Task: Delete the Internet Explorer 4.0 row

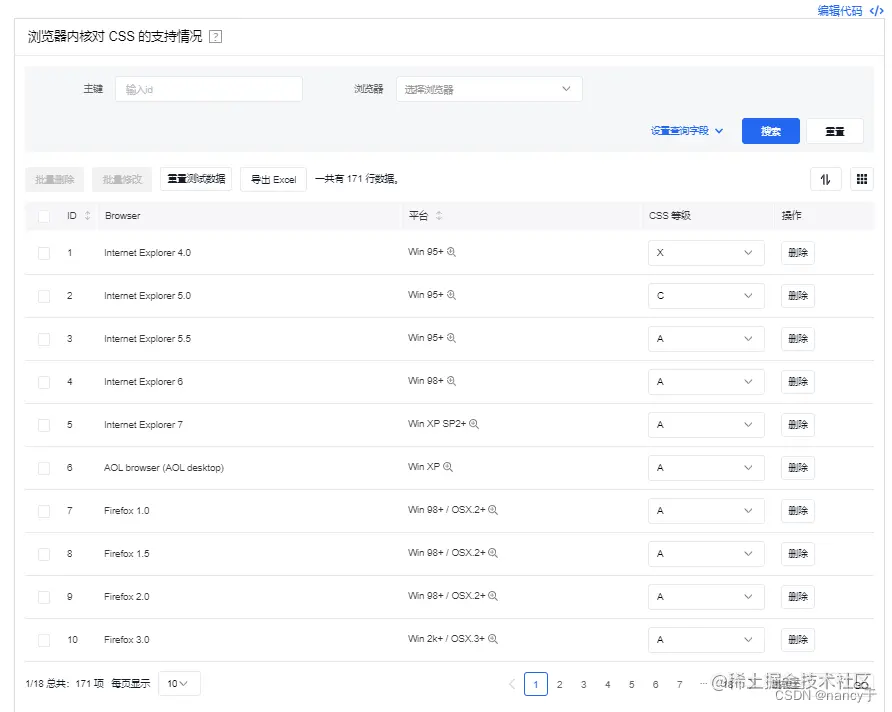Action: pyautogui.click(x=798, y=253)
